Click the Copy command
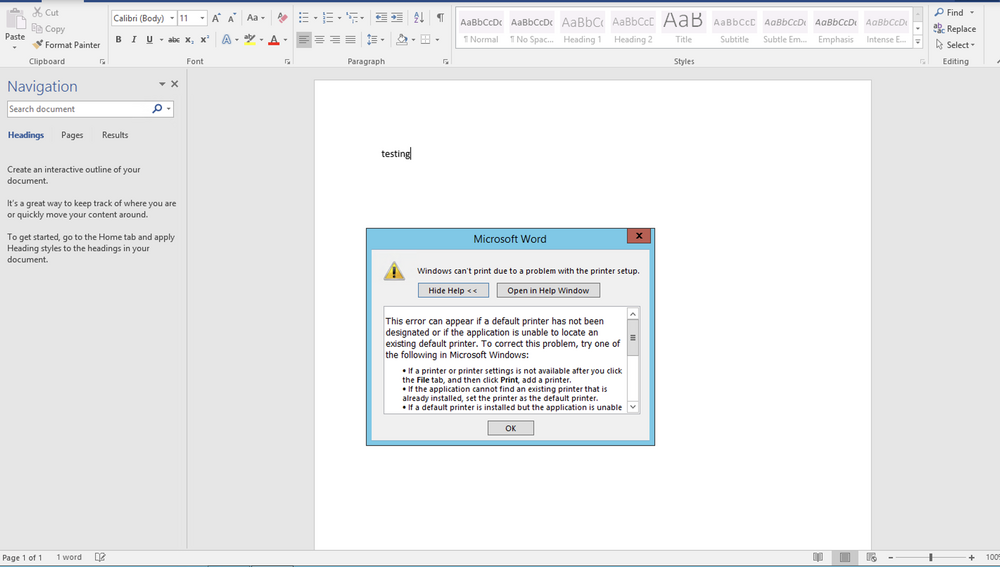 point(48,29)
